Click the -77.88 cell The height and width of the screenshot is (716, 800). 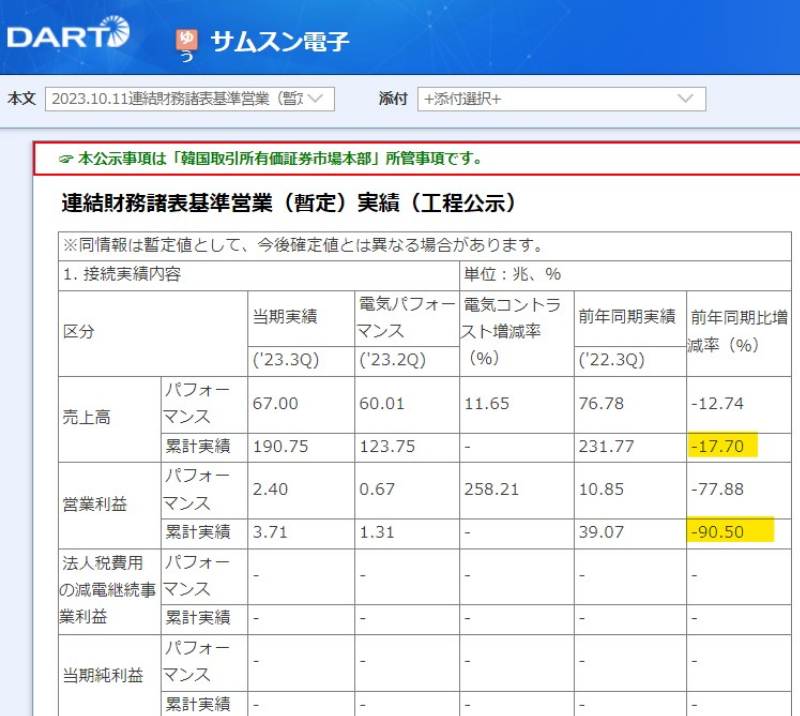pyautogui.click(x=739, y=490)
